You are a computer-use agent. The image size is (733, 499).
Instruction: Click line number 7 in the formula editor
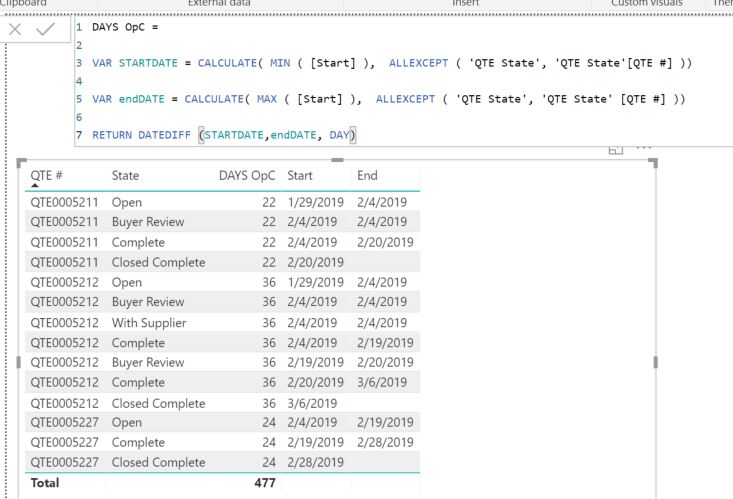coord(79,135)
